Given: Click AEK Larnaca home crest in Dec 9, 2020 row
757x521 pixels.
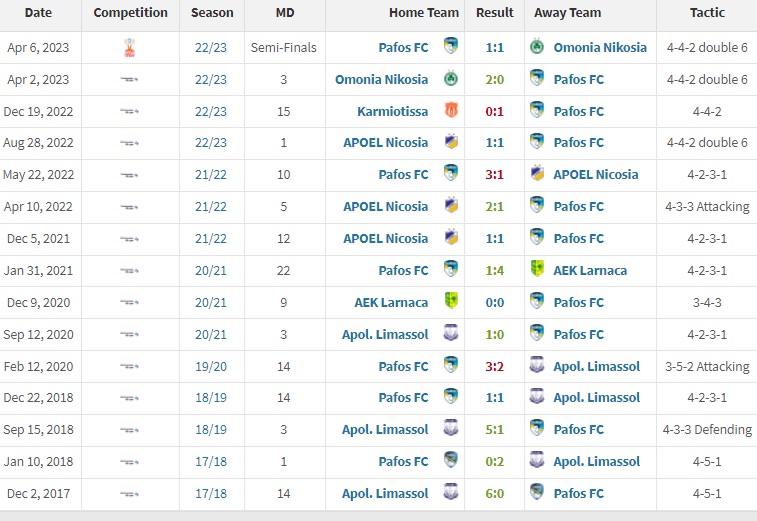Looking at the screenshot, I should click(x=451, y=301).
